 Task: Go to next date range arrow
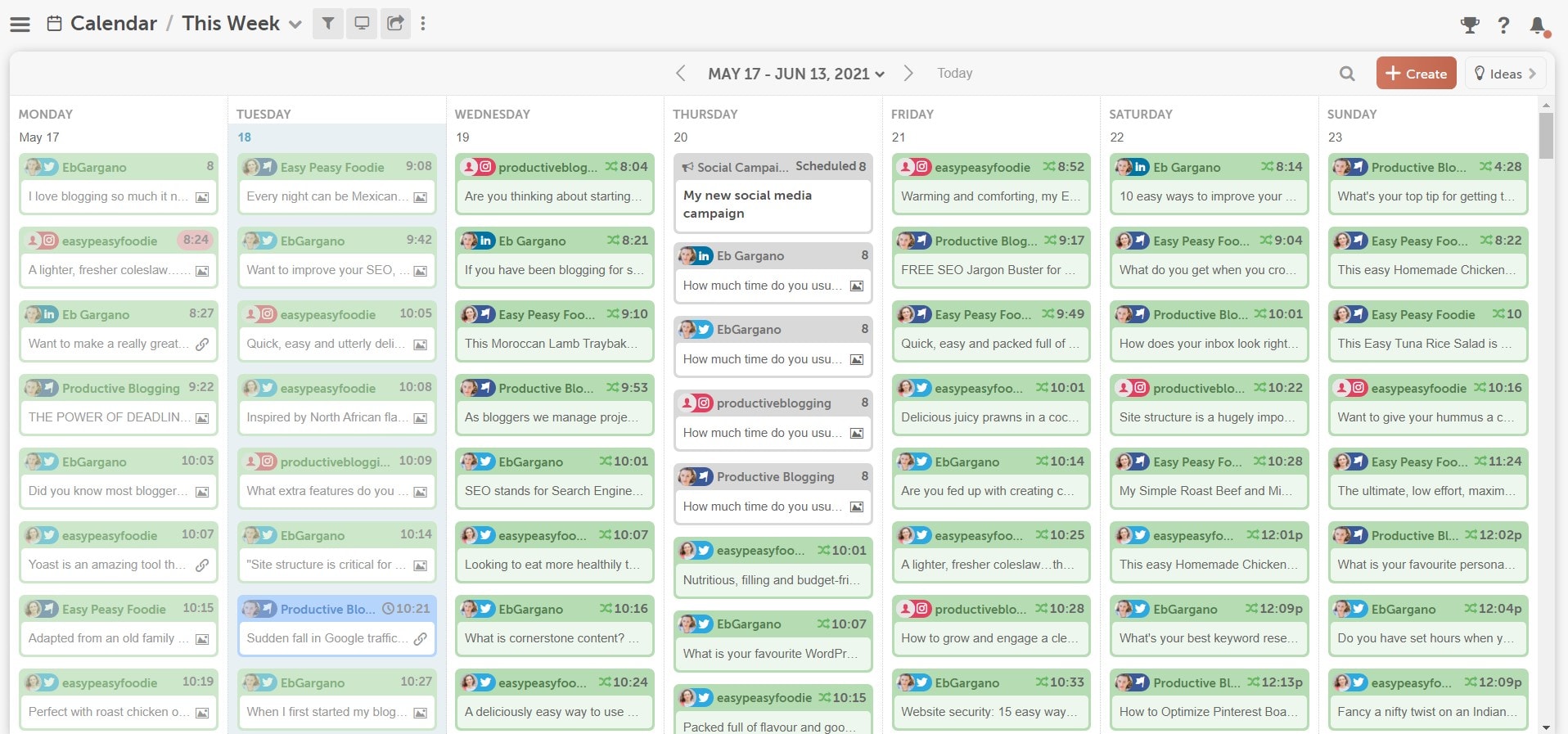[x=908, y=73]
